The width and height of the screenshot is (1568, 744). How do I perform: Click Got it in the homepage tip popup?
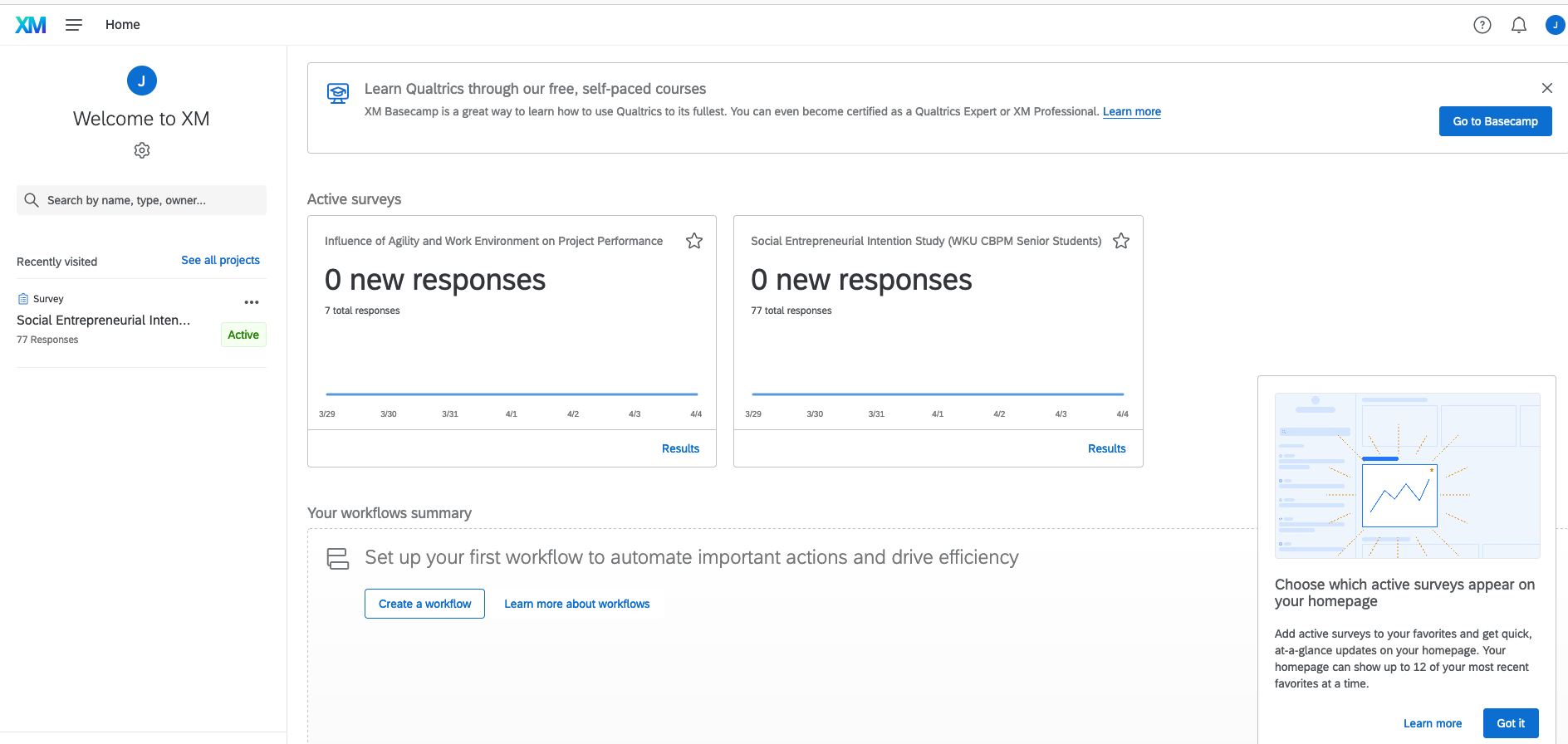(1511, 723)
